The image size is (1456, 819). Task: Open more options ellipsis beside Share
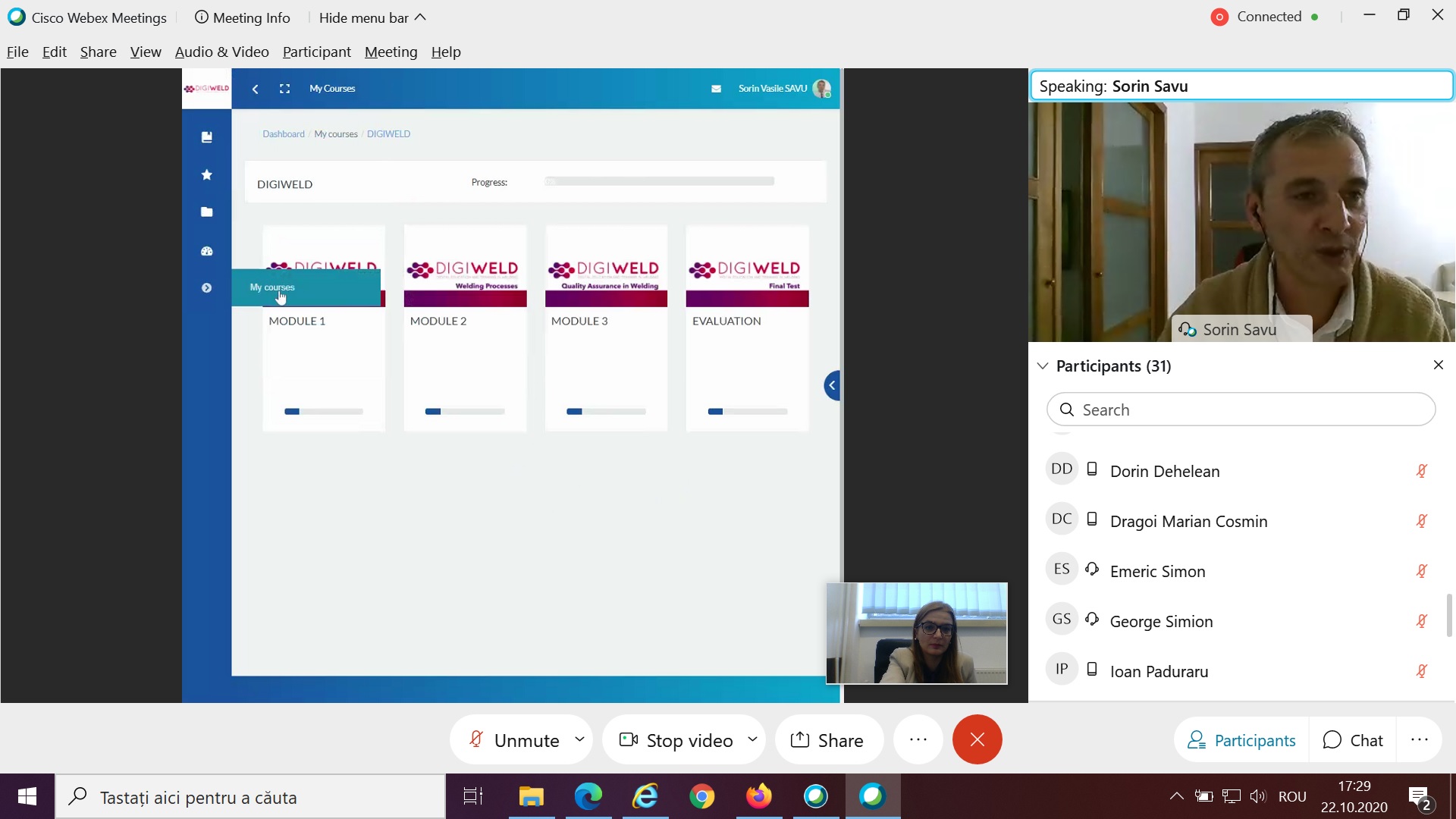918,739
